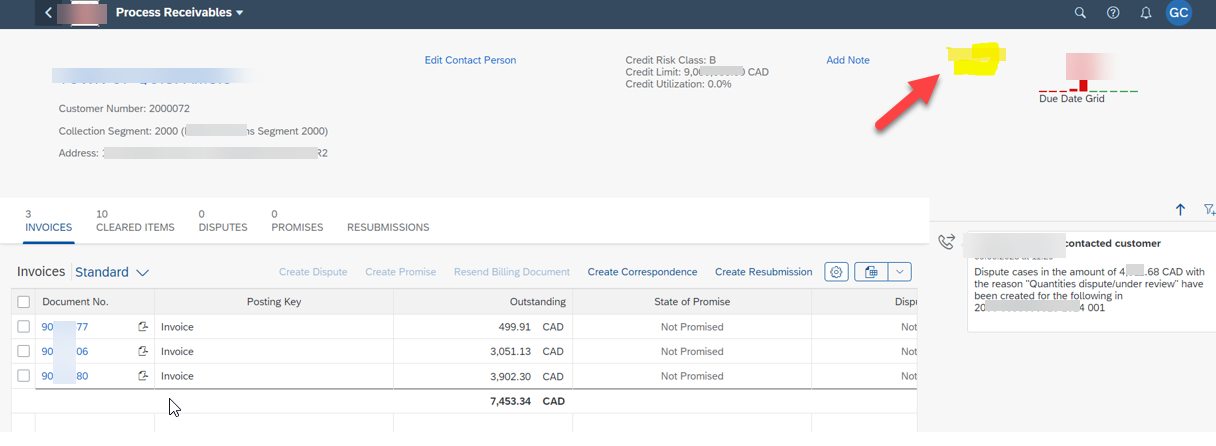Screen dimensions: 1216x446
Task: Switch to the Disputes tab
Action: pos(223,221)
